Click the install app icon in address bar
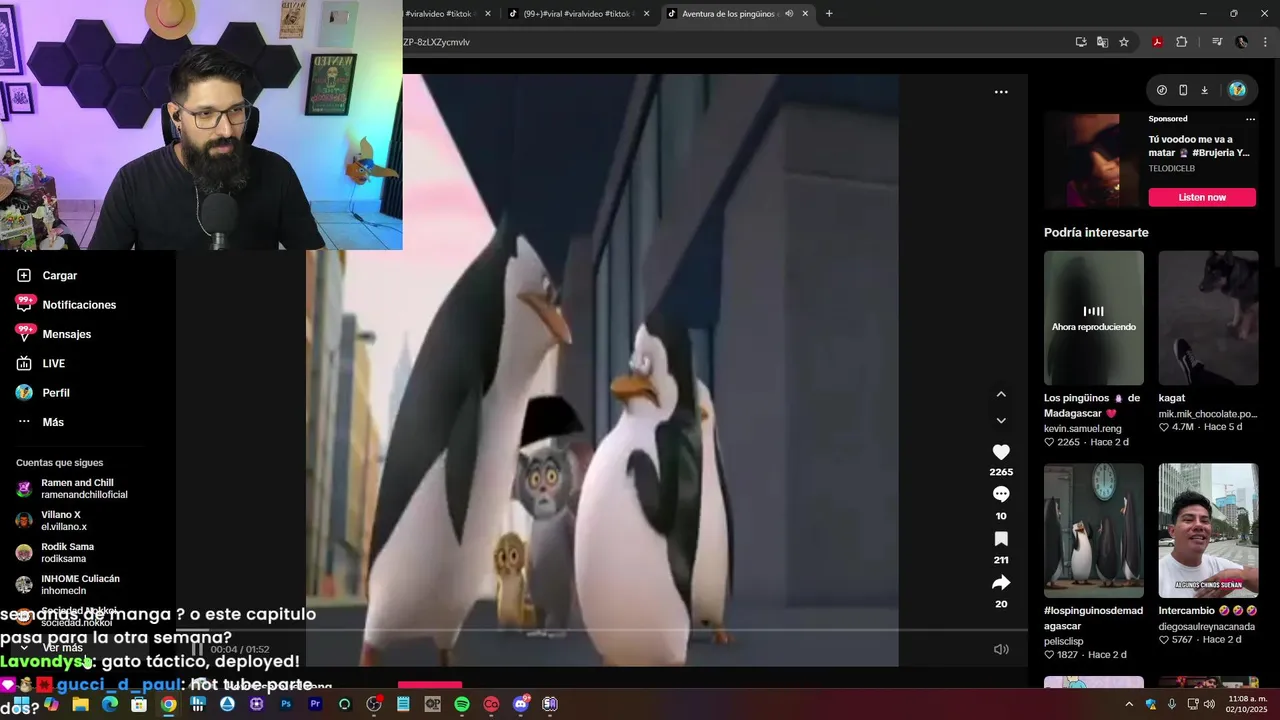Viewport: 1280px width, 720px height. tap(1081, 42)
